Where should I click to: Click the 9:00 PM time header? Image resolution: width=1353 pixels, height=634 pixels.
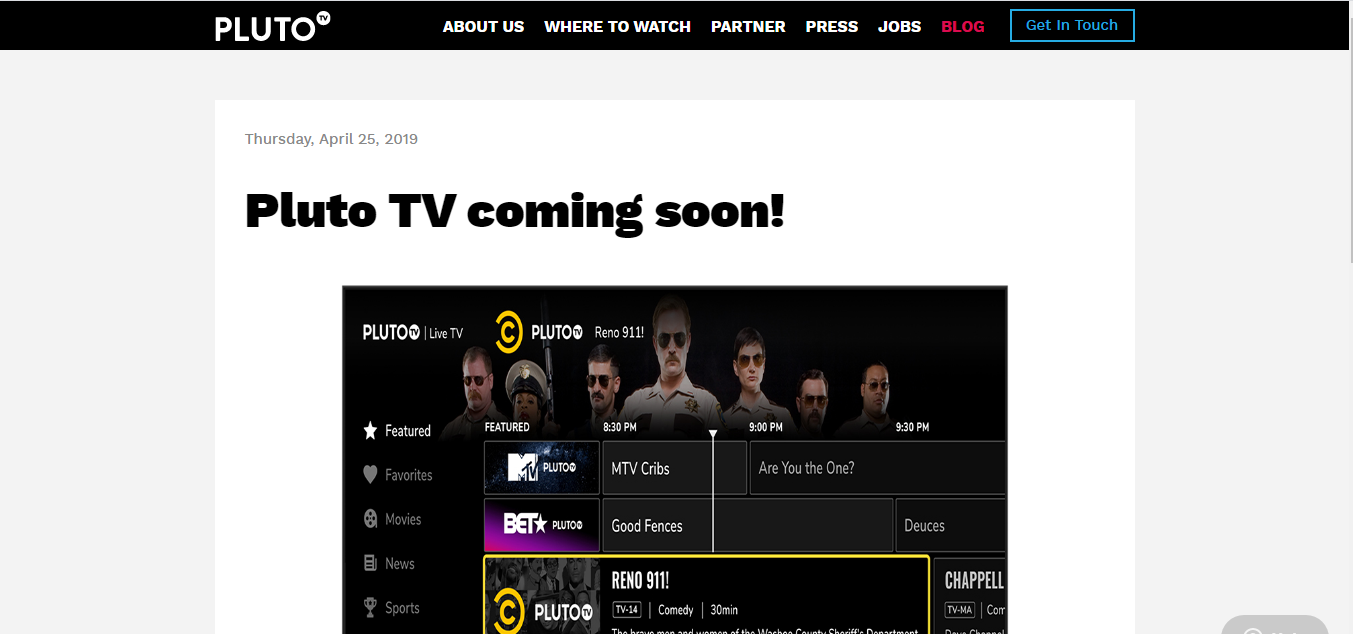(x=766, y=427)
